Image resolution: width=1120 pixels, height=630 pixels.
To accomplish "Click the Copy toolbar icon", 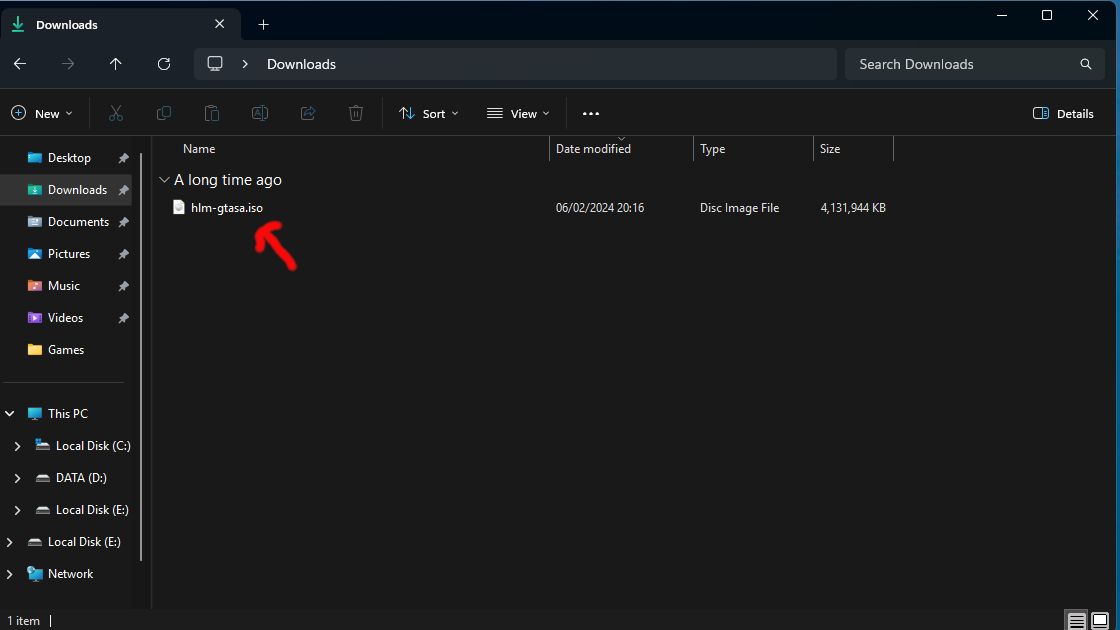I will click(x=164, y=114).
